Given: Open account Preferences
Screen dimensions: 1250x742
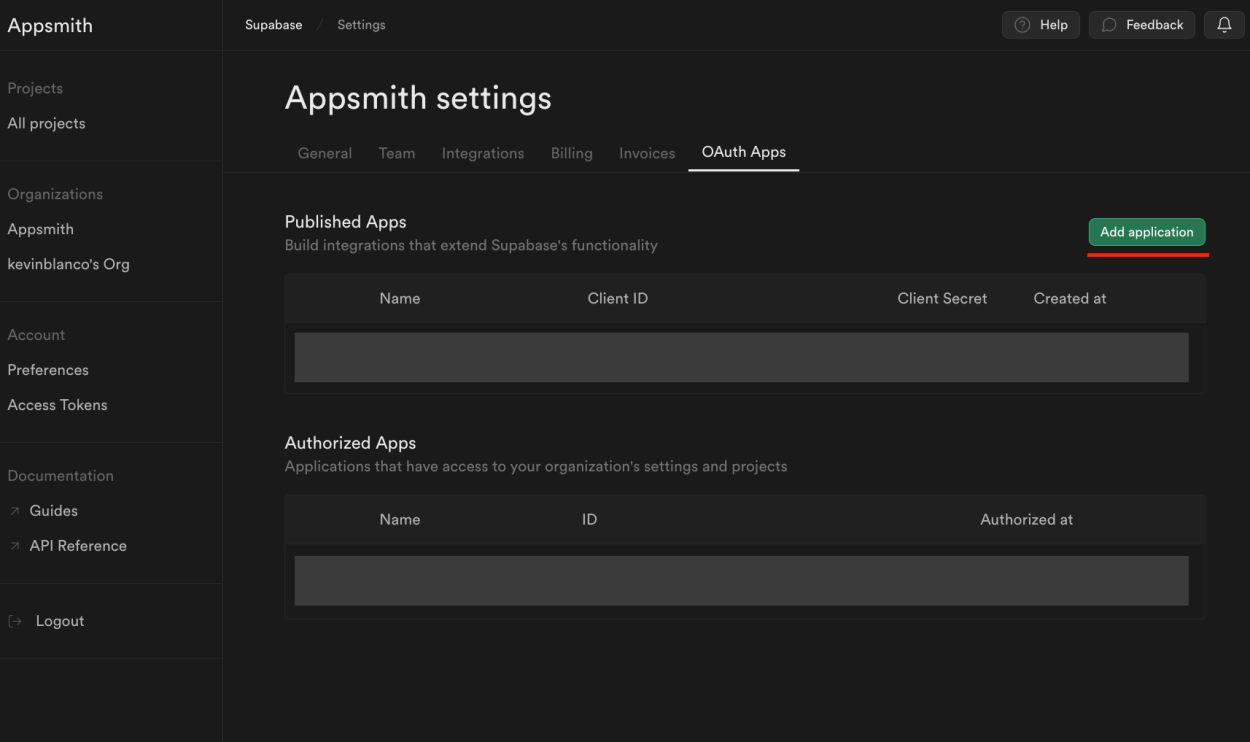Looking at the screenshot, I should click(x=47, y=369).
